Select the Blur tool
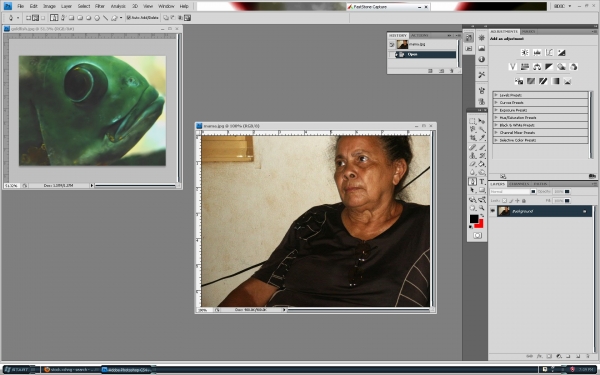This screenshot has width=600, height=375. [472, 172]
